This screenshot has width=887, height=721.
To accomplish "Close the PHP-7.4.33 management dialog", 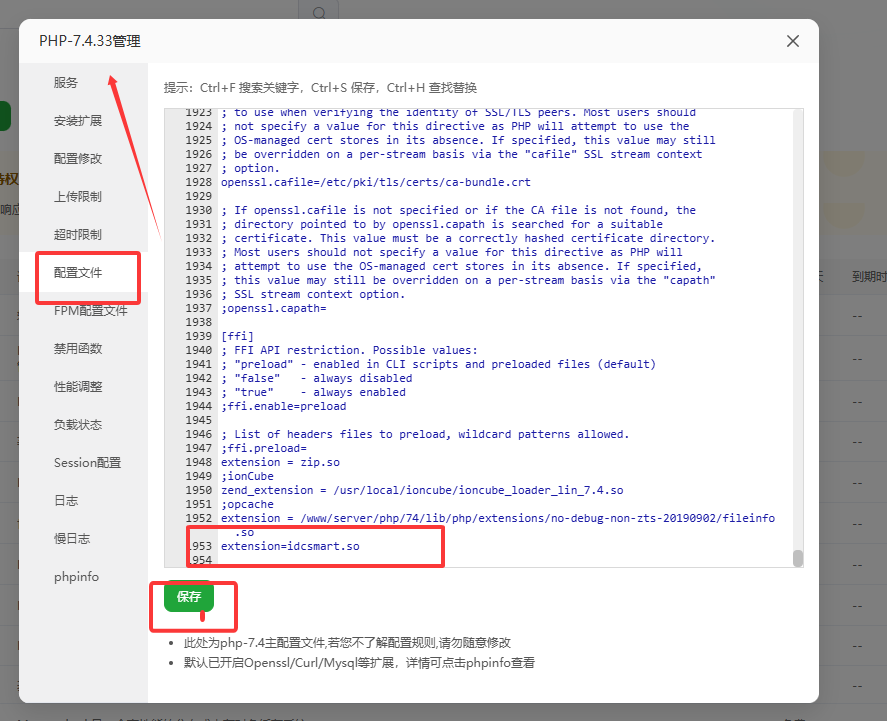I will pos(793,41).
